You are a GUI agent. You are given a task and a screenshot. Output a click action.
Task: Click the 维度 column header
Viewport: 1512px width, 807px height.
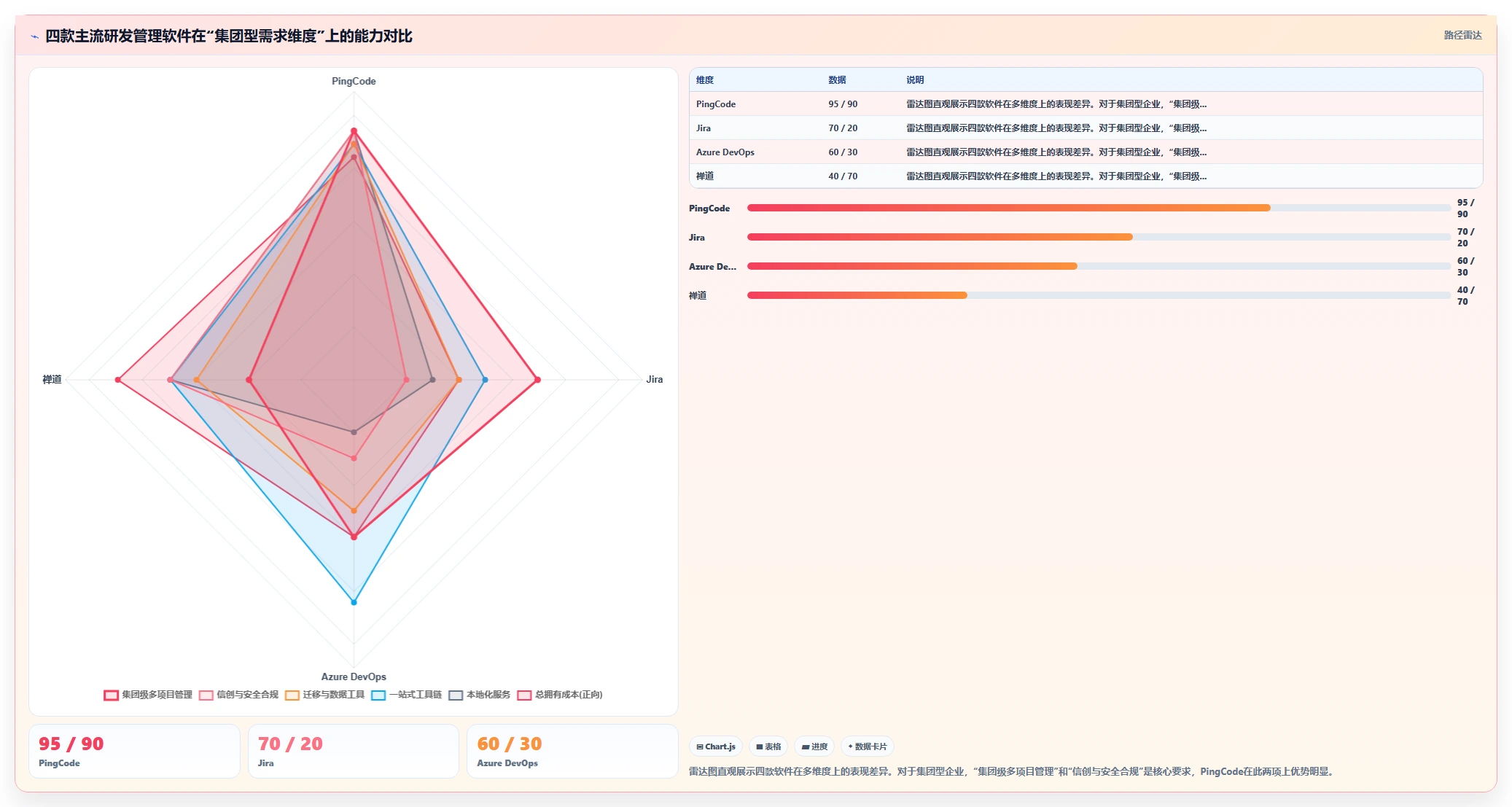click(x=705, y=80)
